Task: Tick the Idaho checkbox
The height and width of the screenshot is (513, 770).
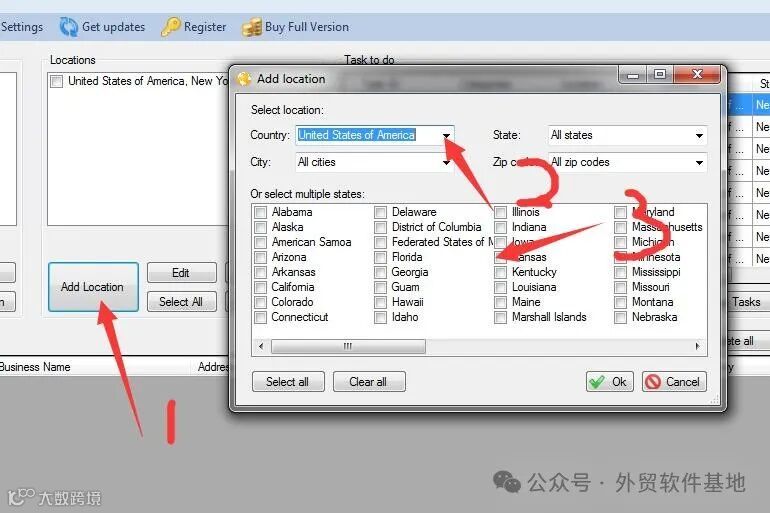Action: point(380,317)
